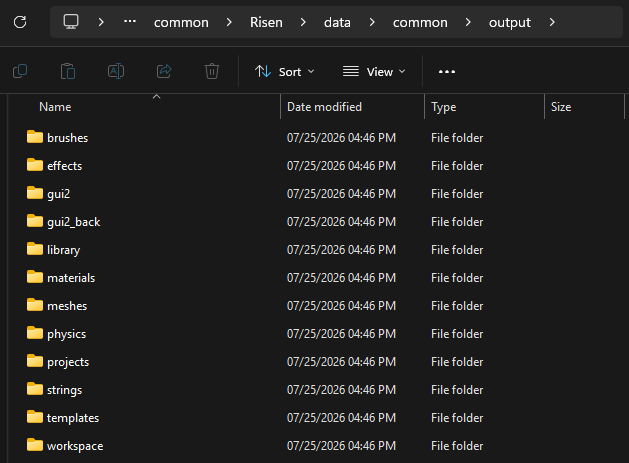Click File folder type in templates row
The height and width of the screenshot is (463, 629).
coord(457,418)
